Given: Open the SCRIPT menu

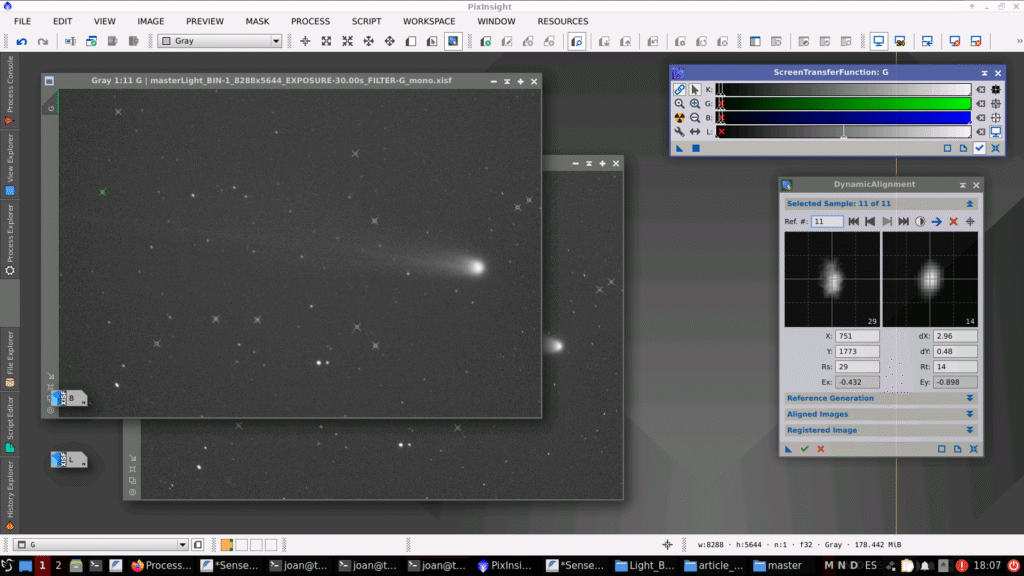Looking at the screenshot, I should pos(366,21).
